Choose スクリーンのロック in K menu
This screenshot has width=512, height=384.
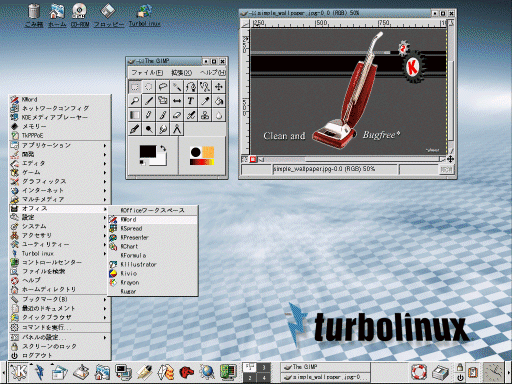pos(60,346)
